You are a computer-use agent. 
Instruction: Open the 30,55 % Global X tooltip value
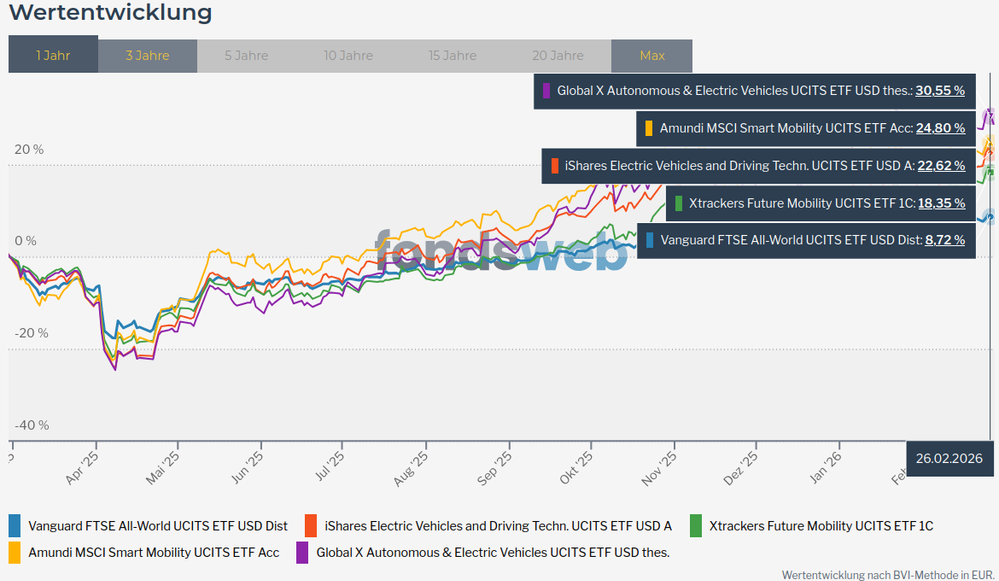940,90
